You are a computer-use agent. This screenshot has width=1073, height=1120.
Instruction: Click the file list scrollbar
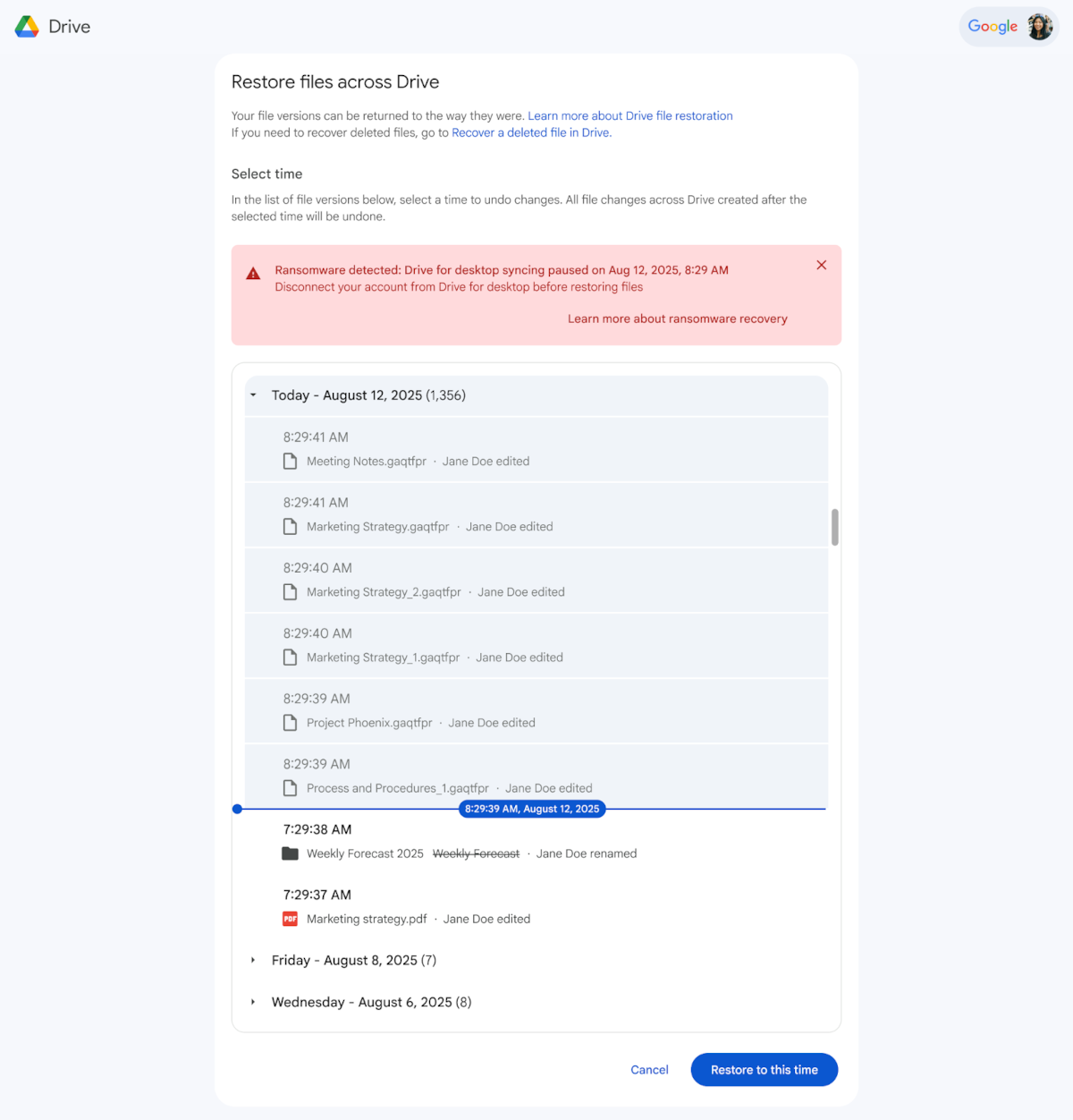(x=834, y=528)
